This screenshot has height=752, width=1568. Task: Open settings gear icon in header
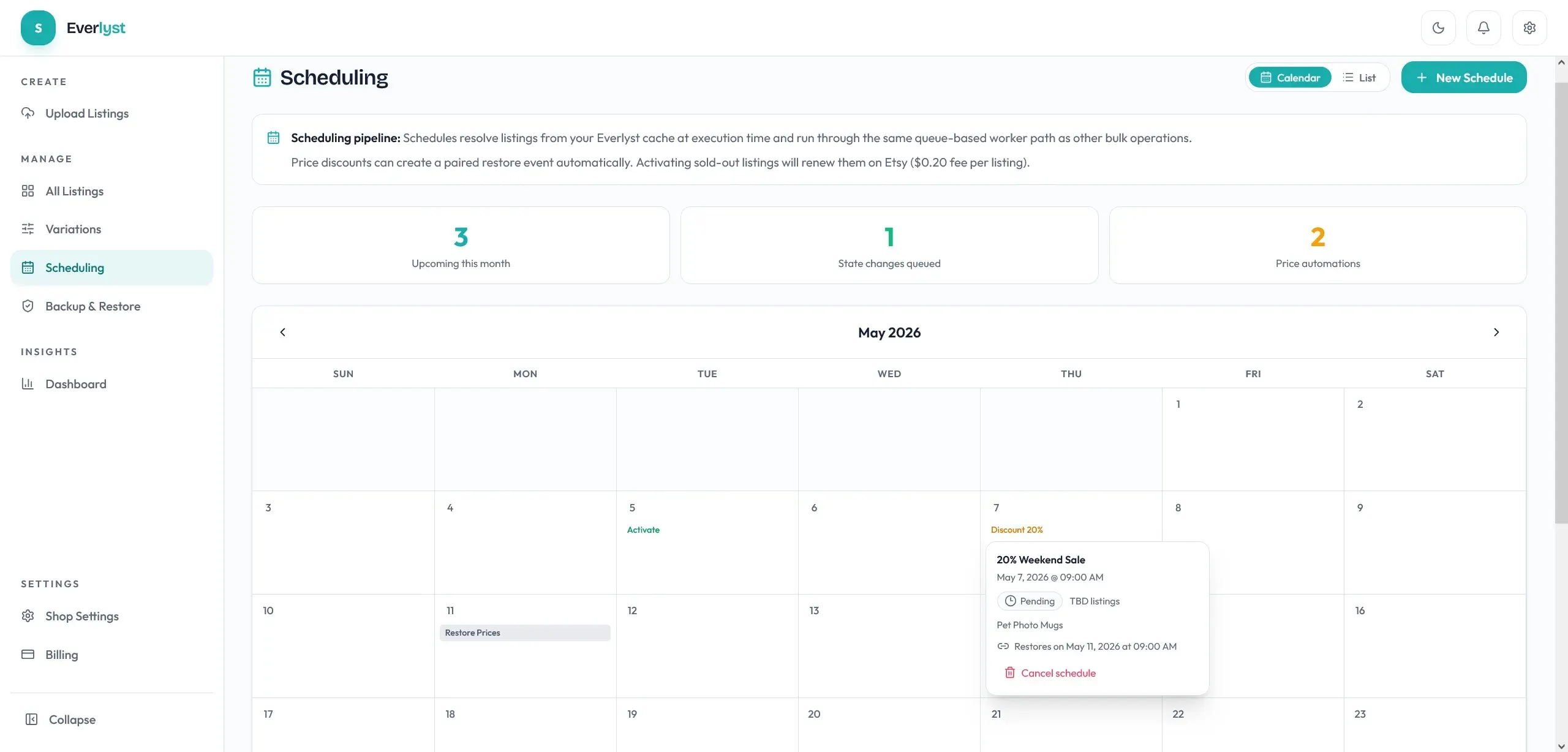coord(1529,28)
